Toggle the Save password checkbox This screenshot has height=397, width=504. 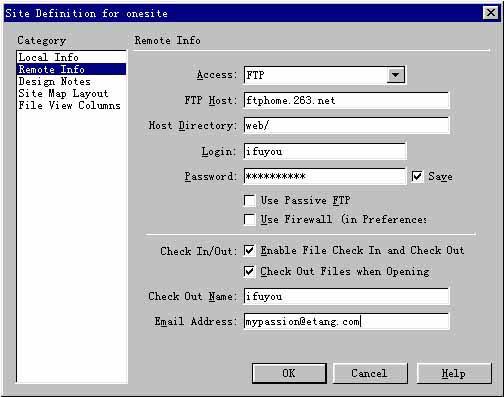point(417,176)
